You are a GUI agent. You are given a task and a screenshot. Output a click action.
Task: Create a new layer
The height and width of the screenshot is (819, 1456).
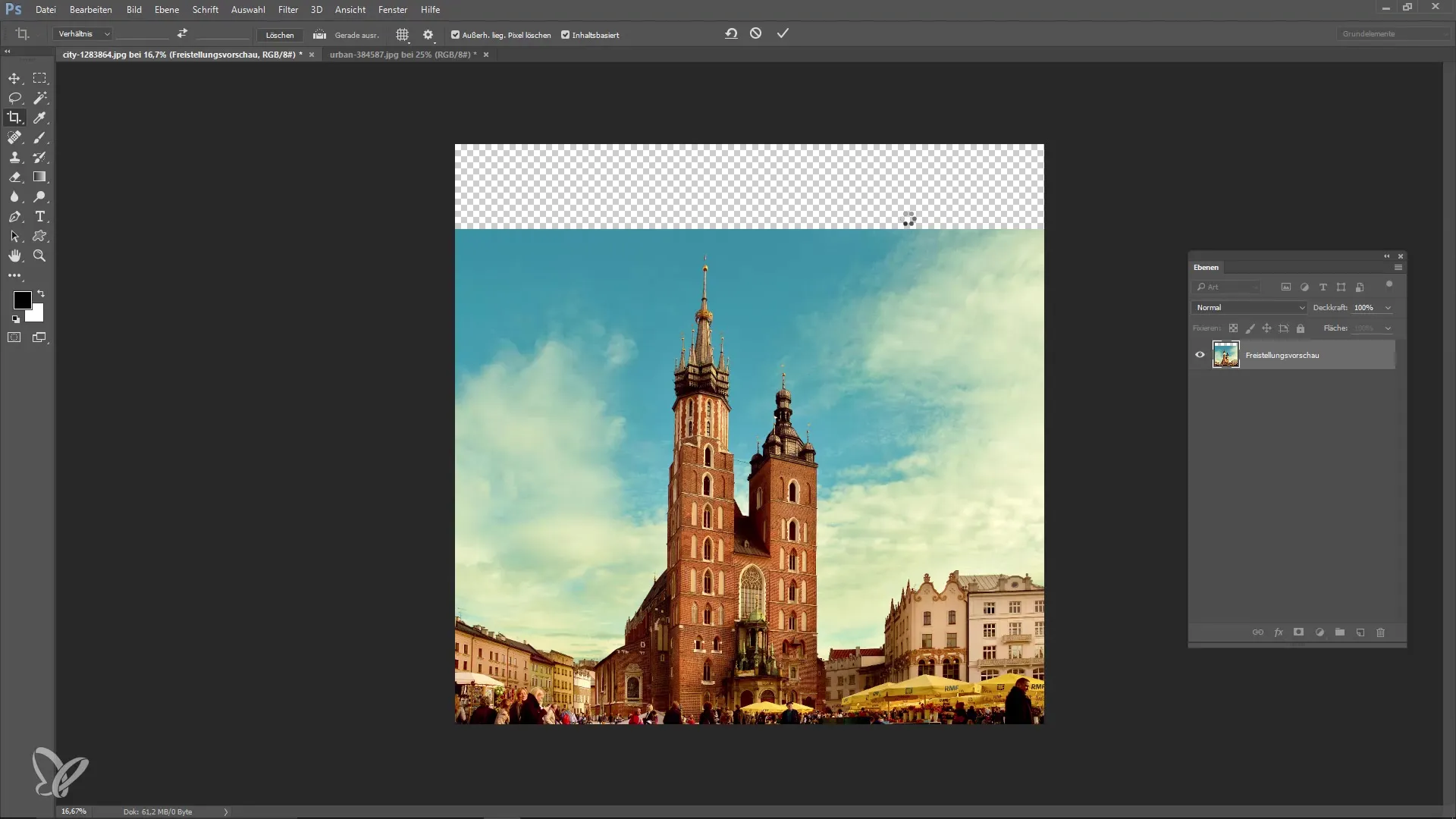(x=1360, y=632)
